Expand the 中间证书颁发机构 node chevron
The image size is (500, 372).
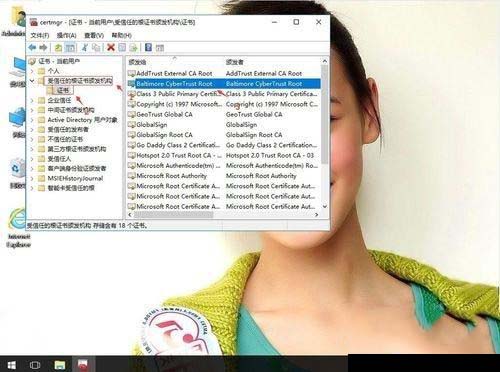(x=32, y=110)
